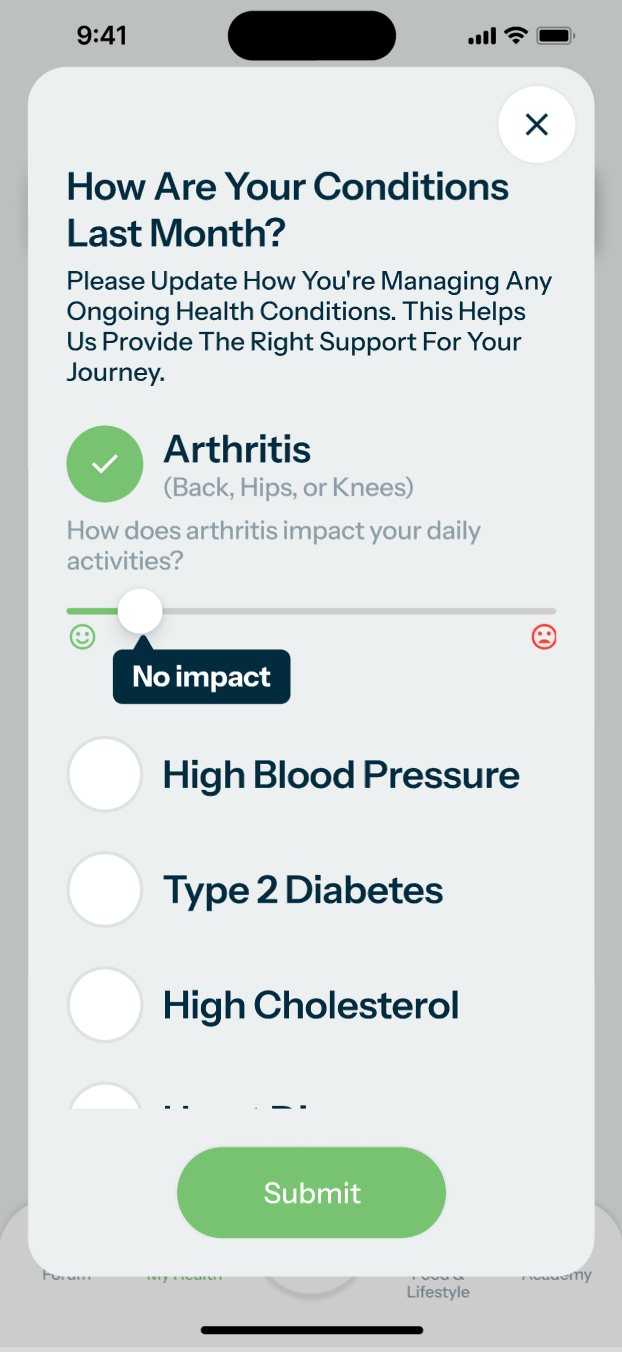
Task: Tap the battery icon in status bar
Action: (x=554, y=36)
